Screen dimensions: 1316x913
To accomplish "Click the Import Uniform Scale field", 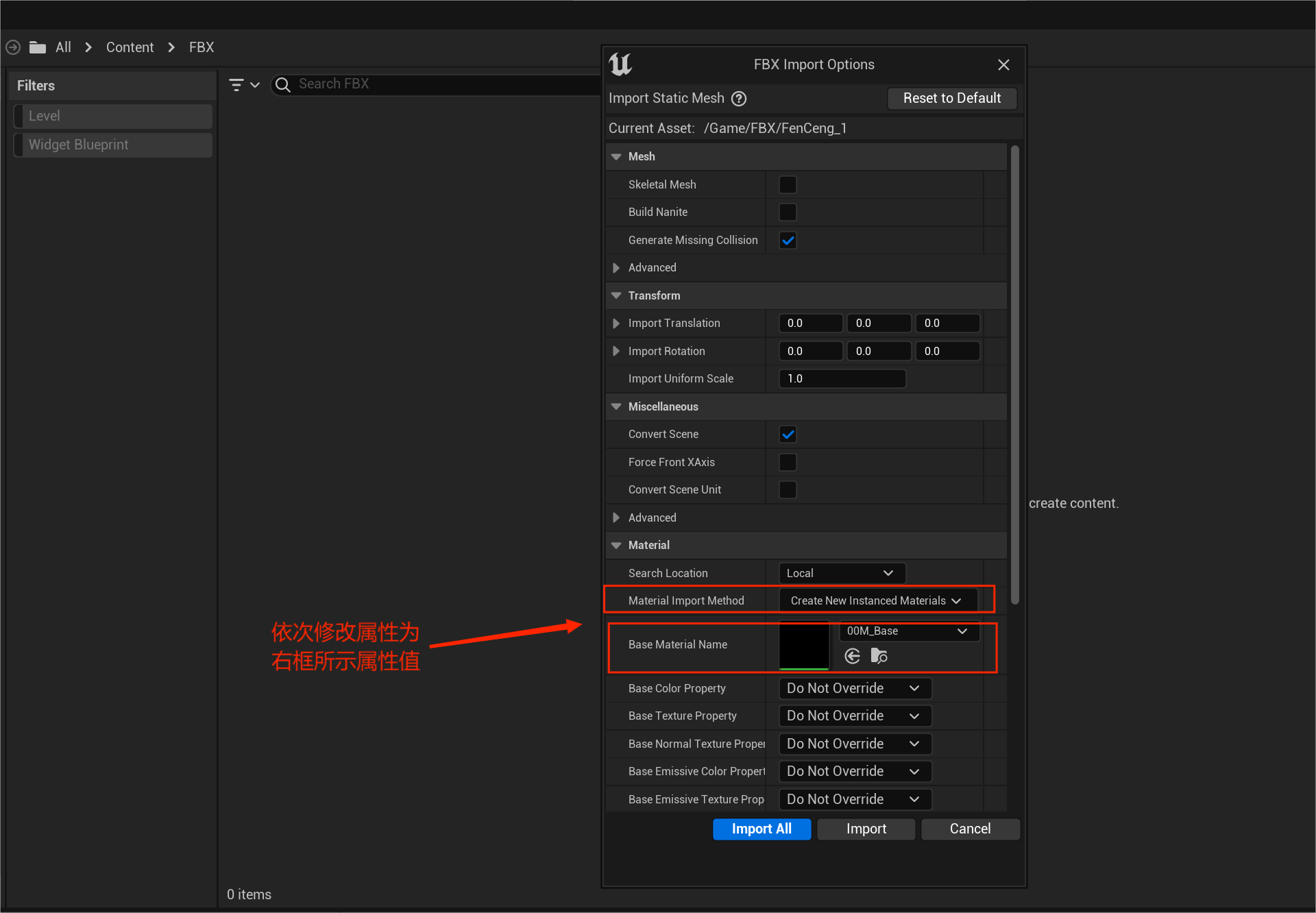I will (842, 379).
